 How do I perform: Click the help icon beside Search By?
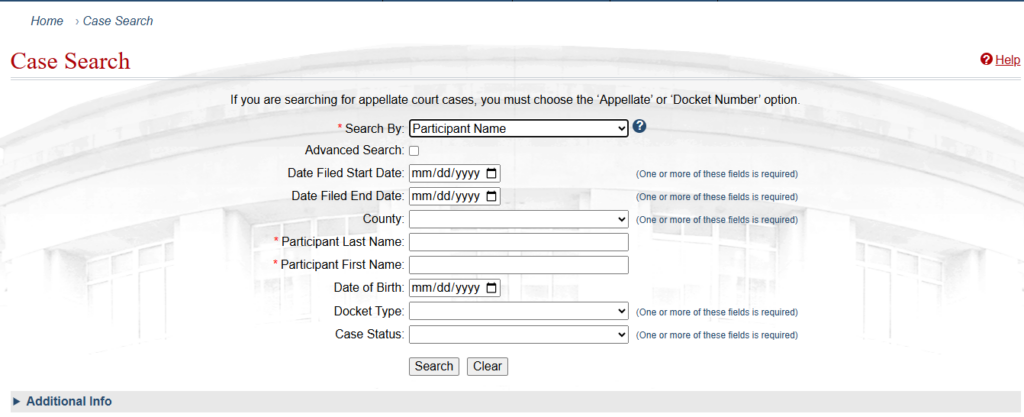pyautogui.click(x=639, y=127)
